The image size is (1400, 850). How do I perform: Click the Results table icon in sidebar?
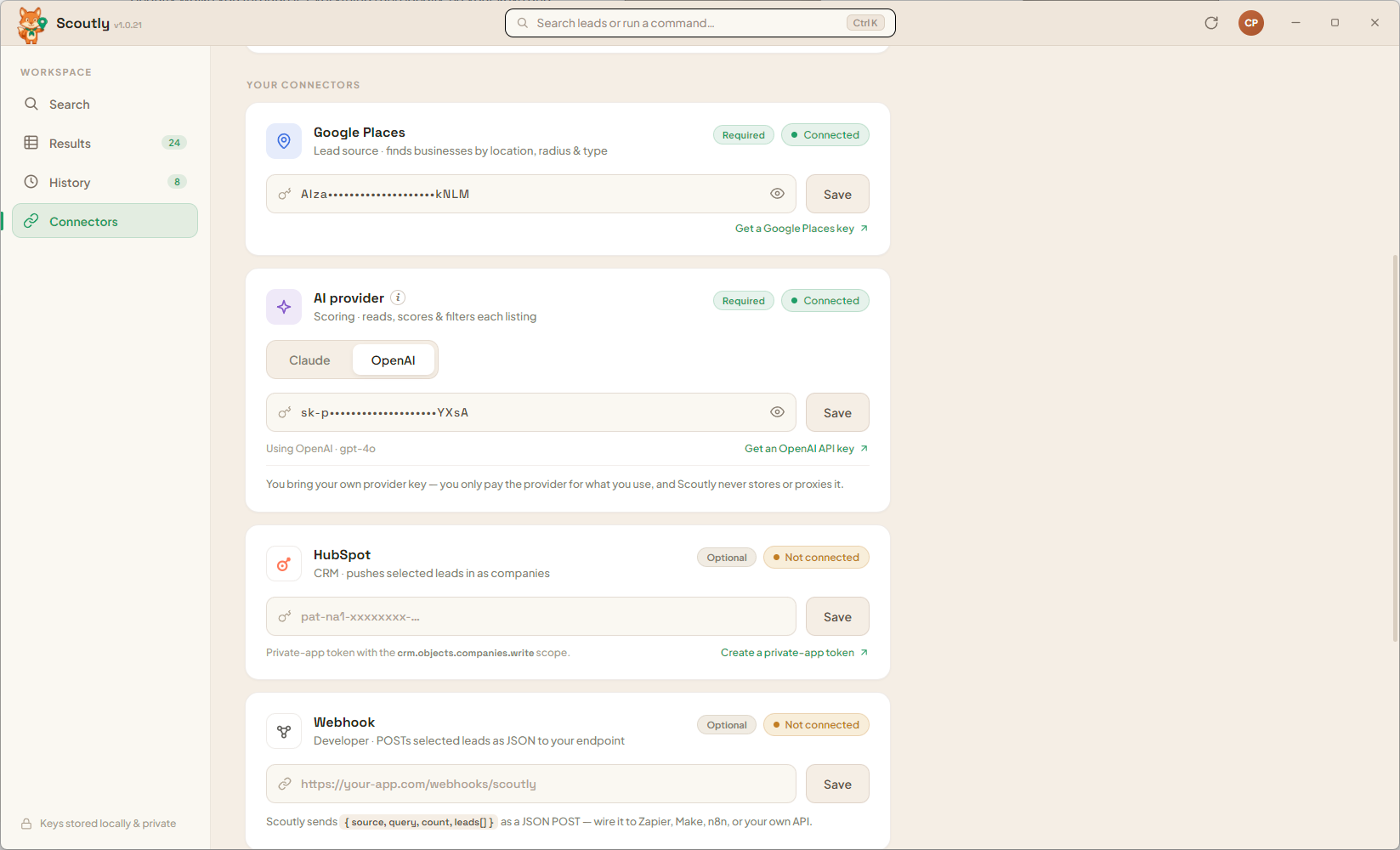tap(31, 143)
